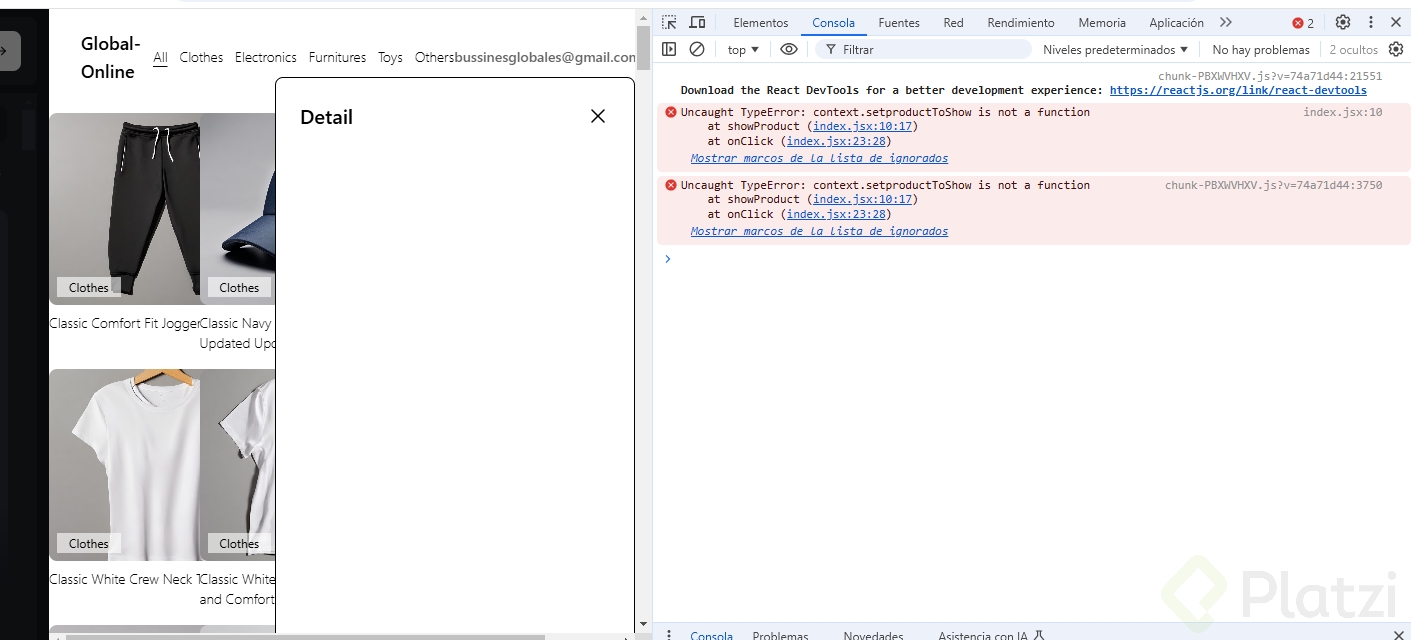Focus the Filtrar input in the console
This screenshot has width=1411, height=640.
point(923,49)
